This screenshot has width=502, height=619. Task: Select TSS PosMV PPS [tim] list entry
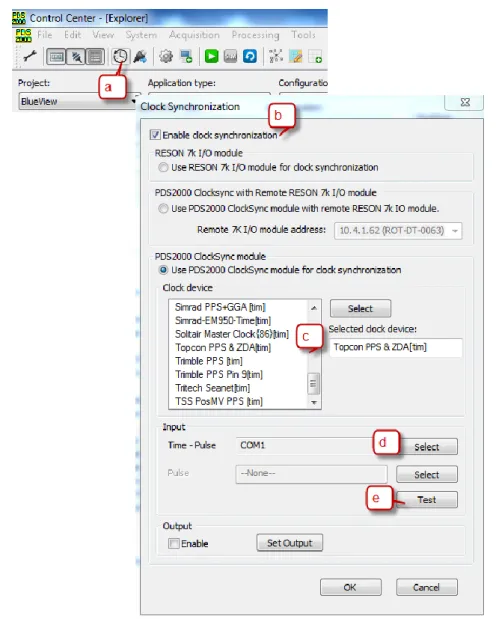click(219, 401)
